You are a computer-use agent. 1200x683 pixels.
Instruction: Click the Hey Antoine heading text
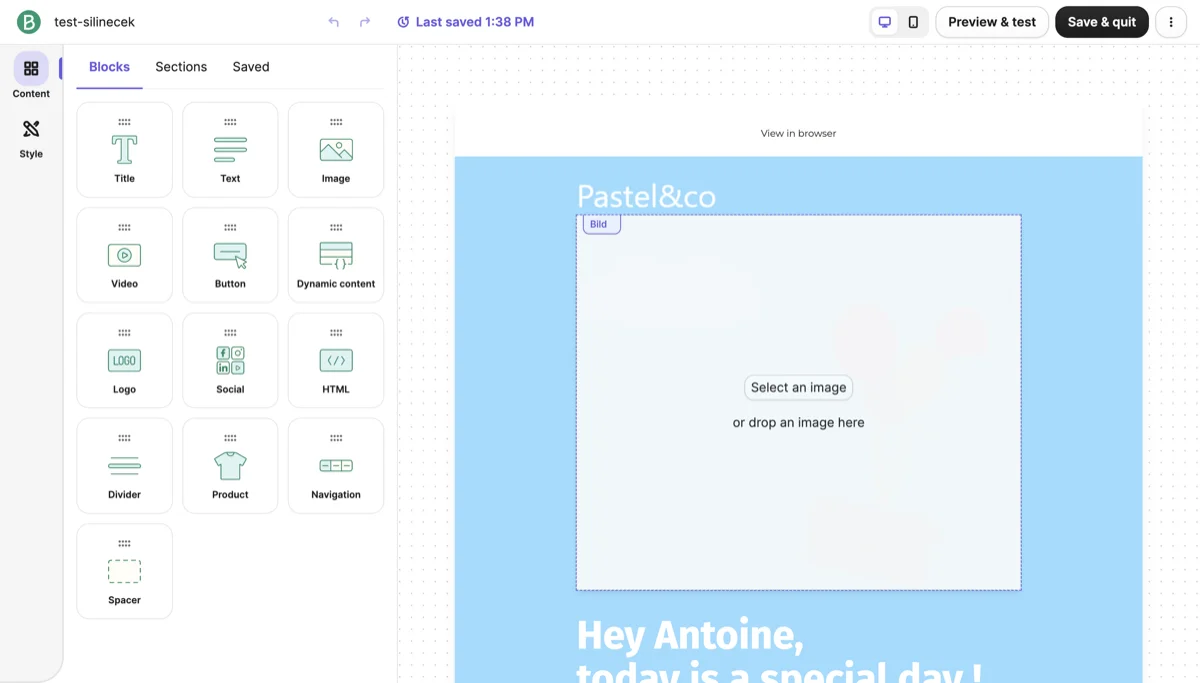click(x=690, y=635)
